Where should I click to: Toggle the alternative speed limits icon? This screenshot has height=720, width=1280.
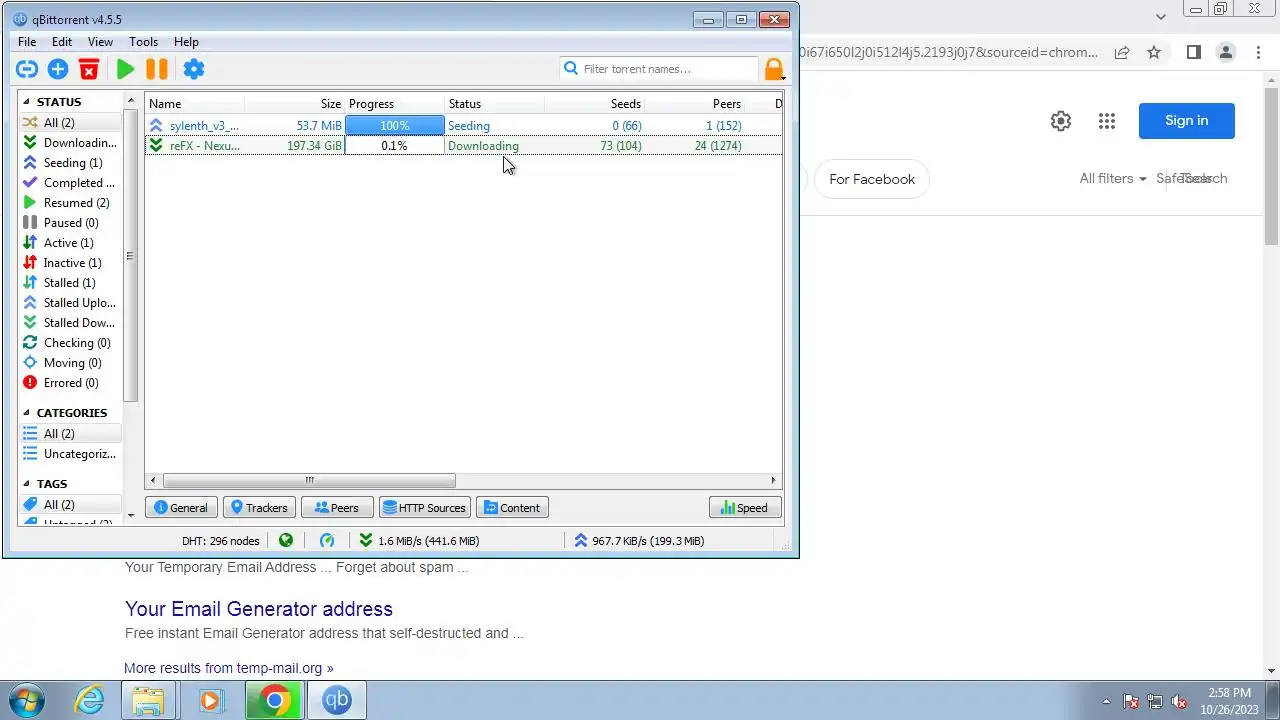tap(327, 540)
